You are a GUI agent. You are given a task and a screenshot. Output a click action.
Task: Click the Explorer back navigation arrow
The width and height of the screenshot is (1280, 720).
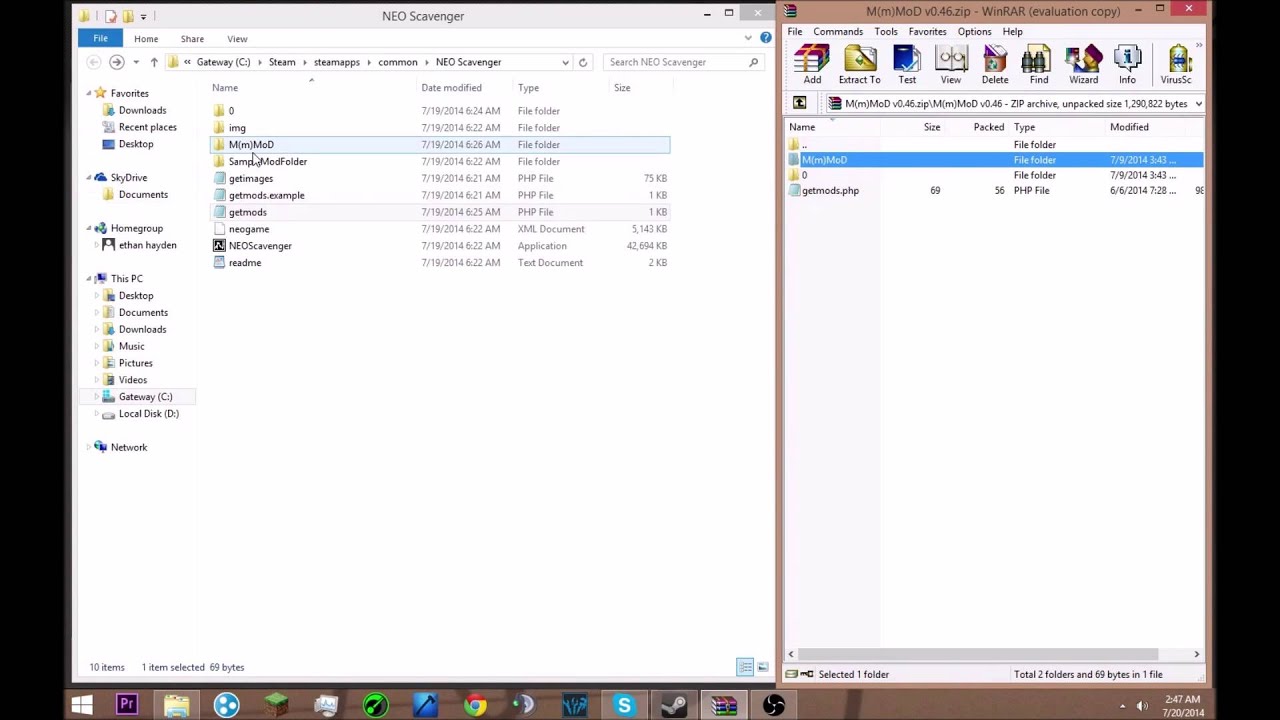pyautogui.click(x=94, y=62)
